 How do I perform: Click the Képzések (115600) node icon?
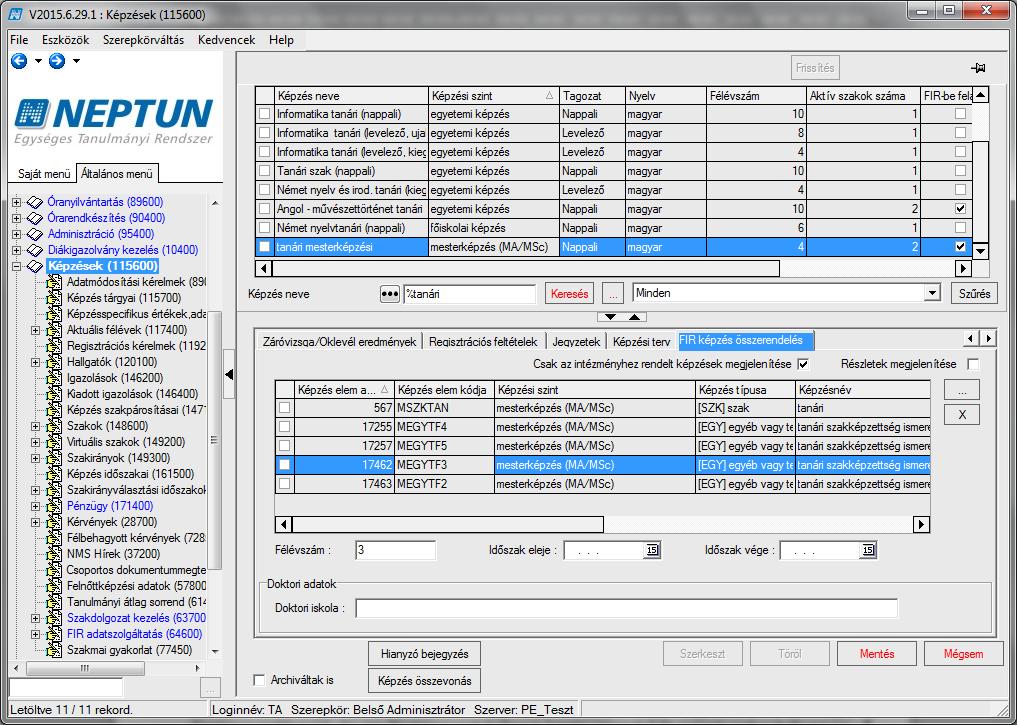click(x=35, y=267)
